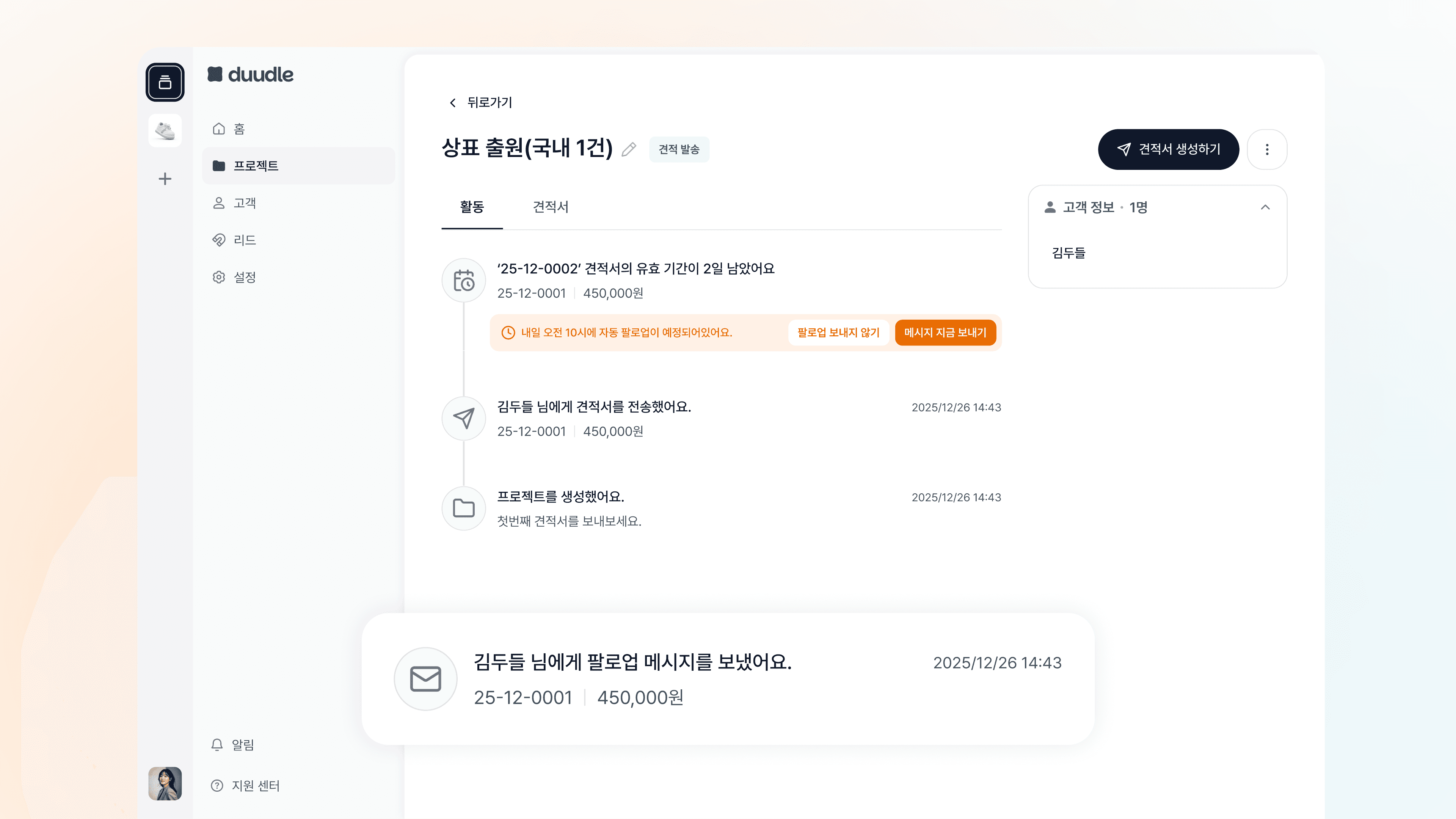Click 메시지 지금 보내기 button

coord(945,333)
